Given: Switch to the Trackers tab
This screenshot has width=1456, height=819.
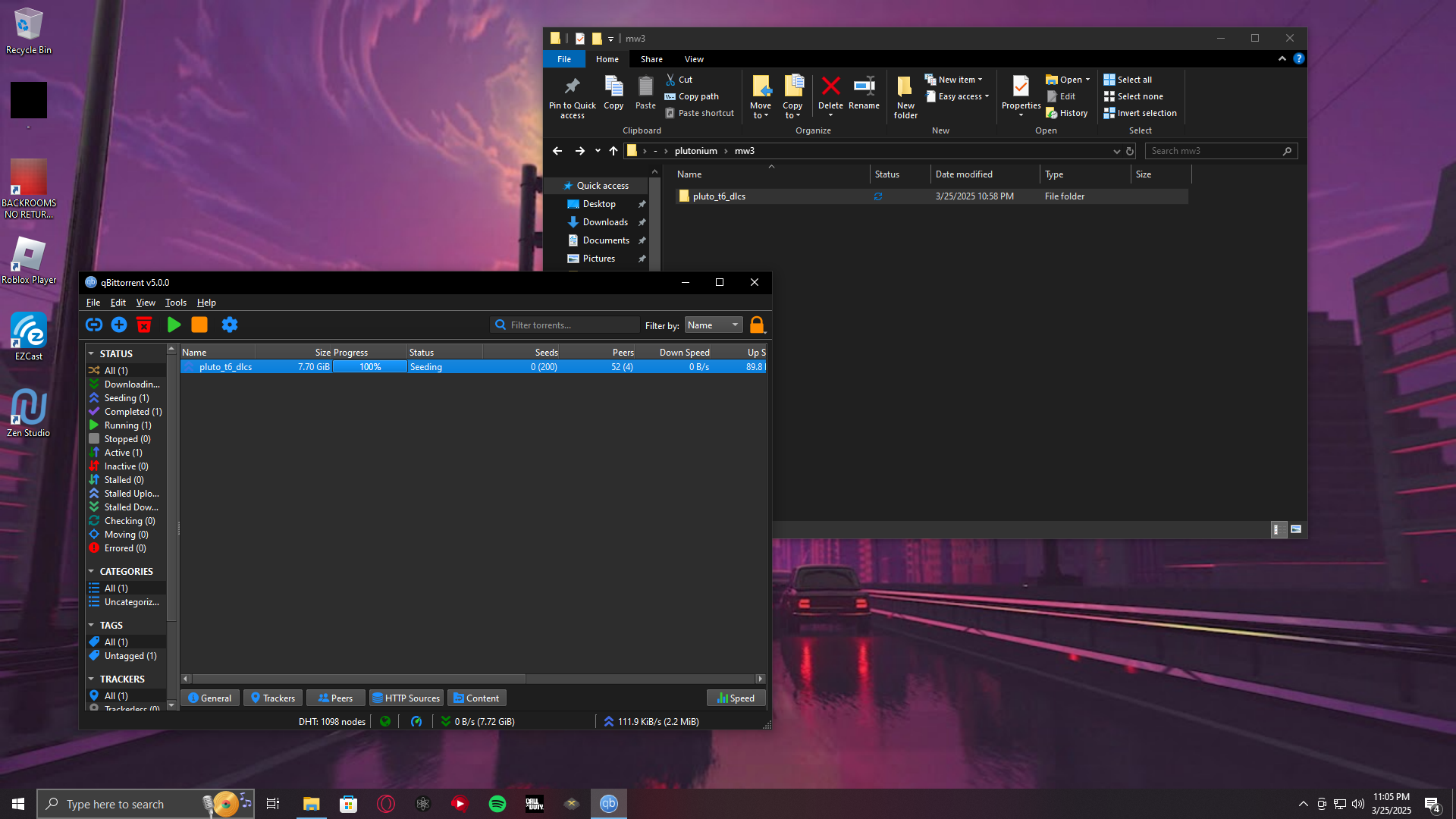Looking at the screenshot, I should (273, 698).
